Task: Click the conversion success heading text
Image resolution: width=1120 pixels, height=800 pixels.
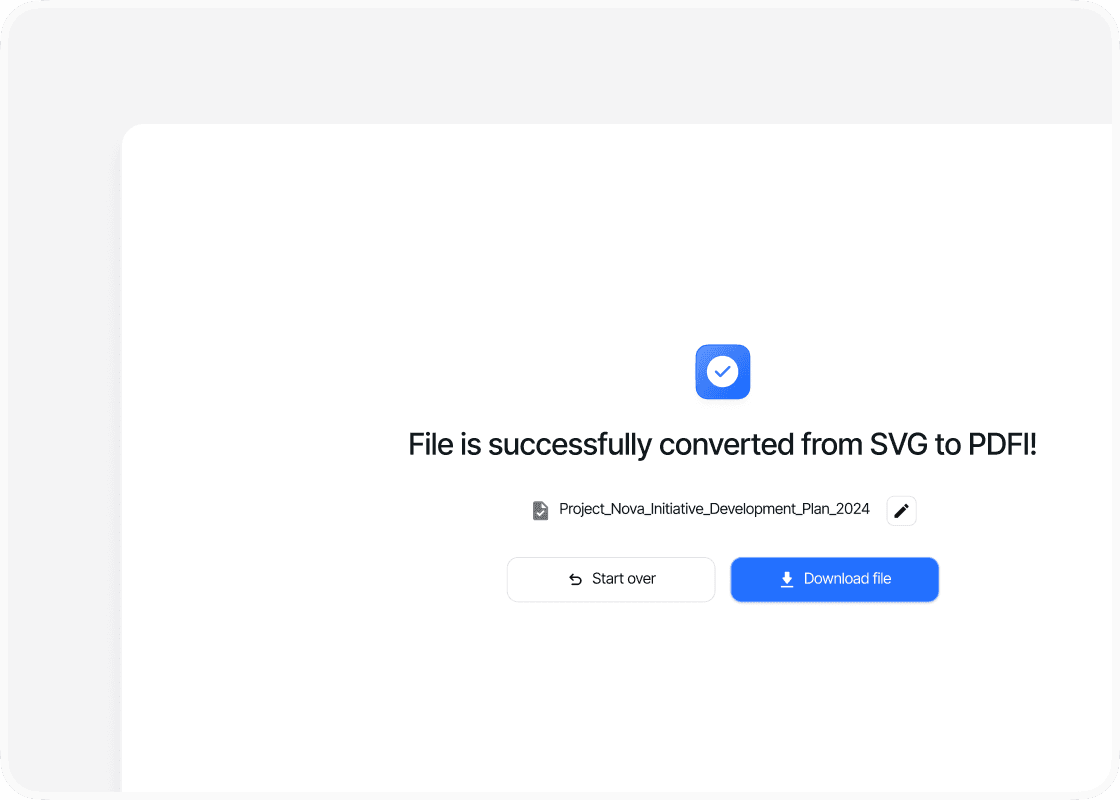Action: [722, 444]
